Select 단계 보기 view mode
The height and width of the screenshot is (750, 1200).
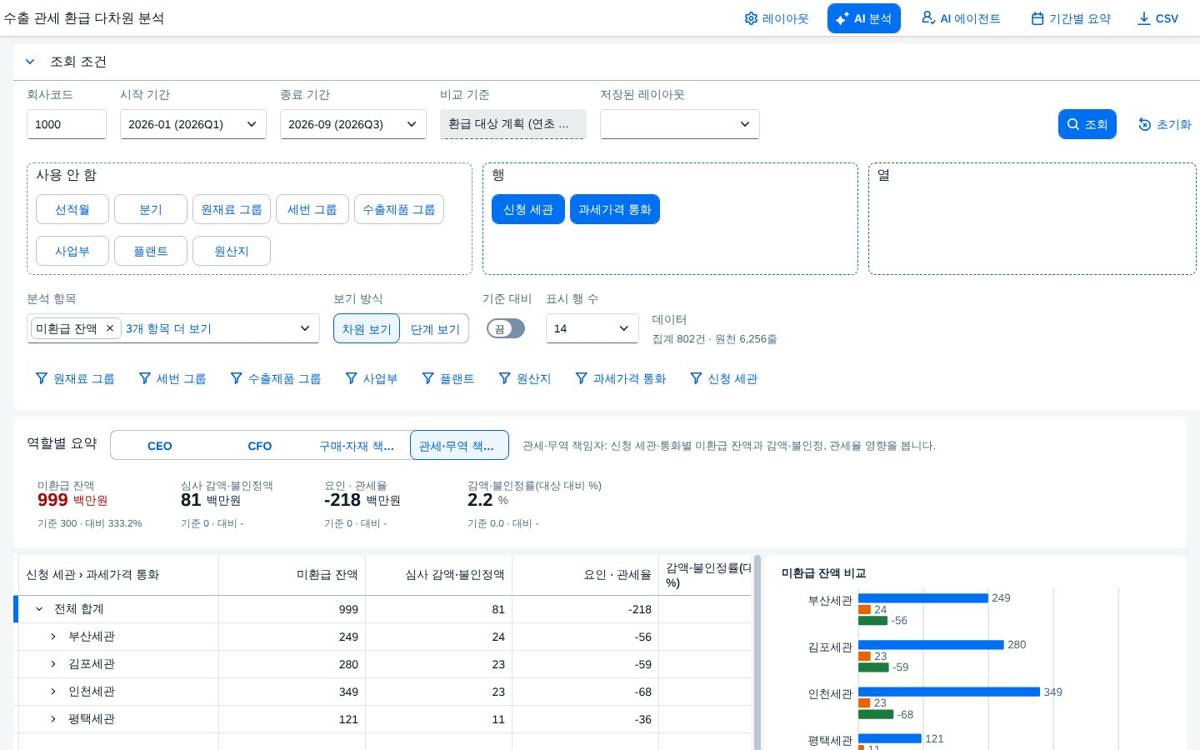(x=435, y=328)
